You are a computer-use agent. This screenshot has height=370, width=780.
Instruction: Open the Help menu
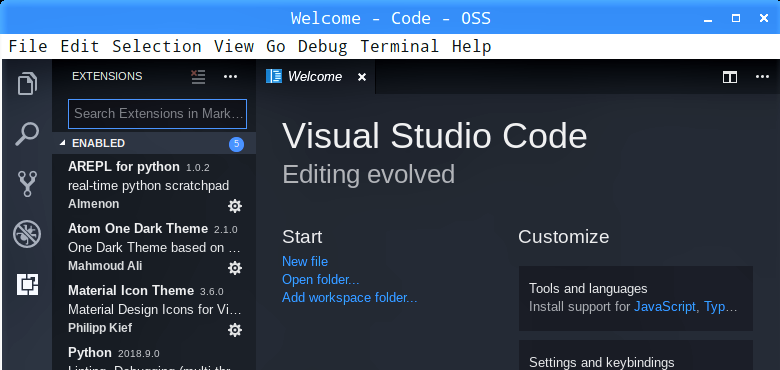[472, 46]
